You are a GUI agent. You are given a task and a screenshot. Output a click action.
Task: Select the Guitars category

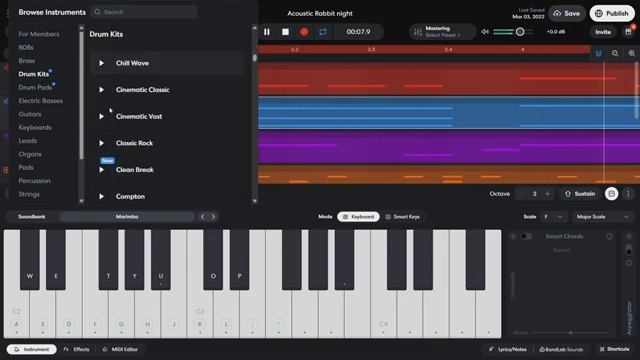pos(30,114)
